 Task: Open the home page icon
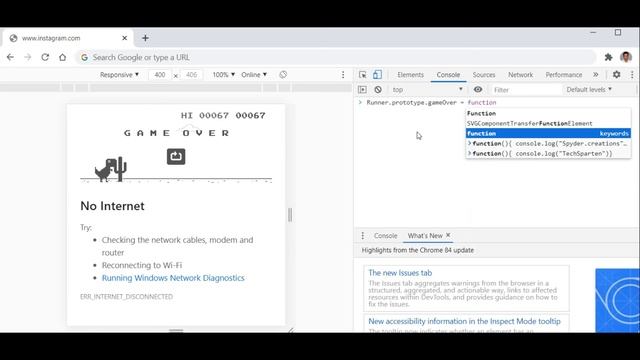coord(62,57)
